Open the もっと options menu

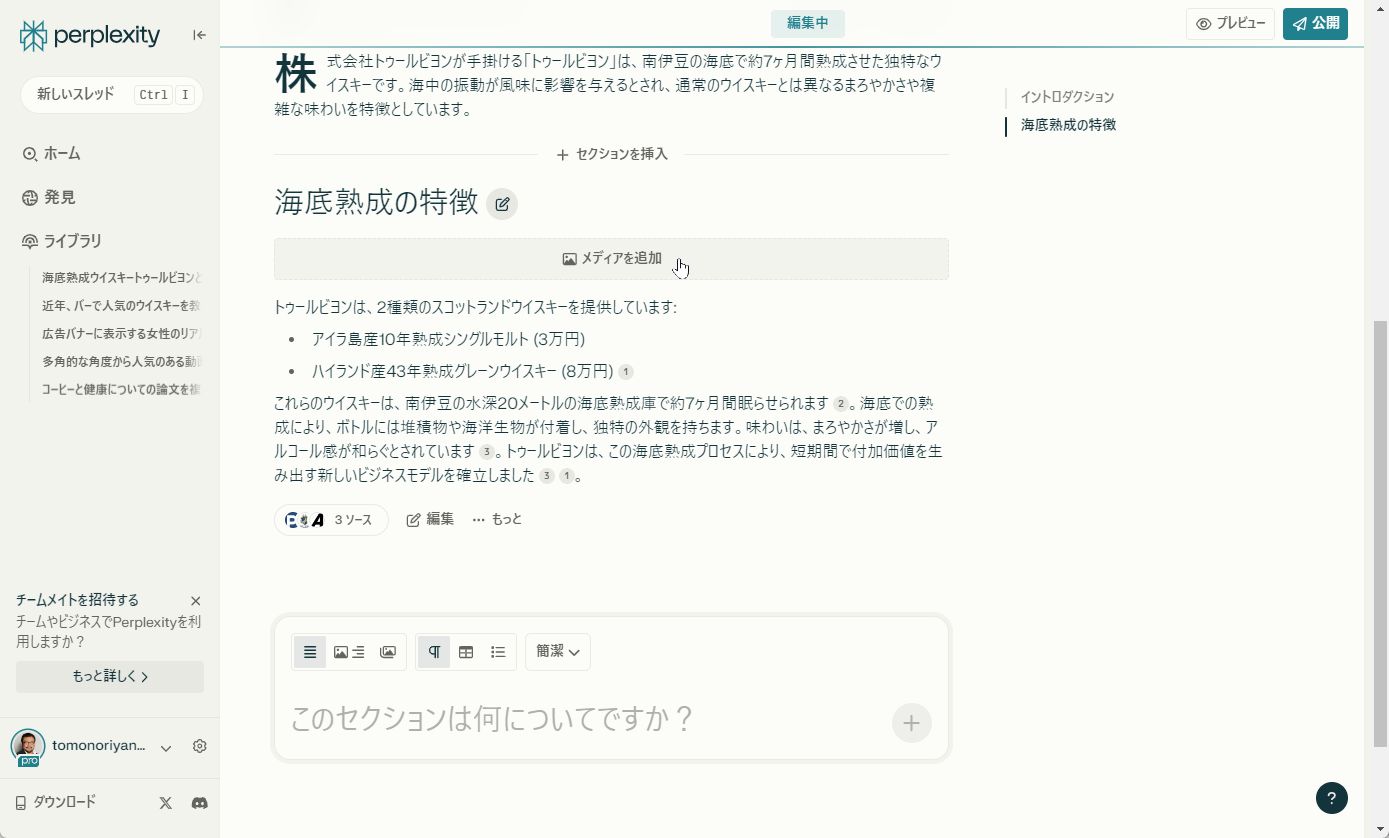click(x=496, y=519)
